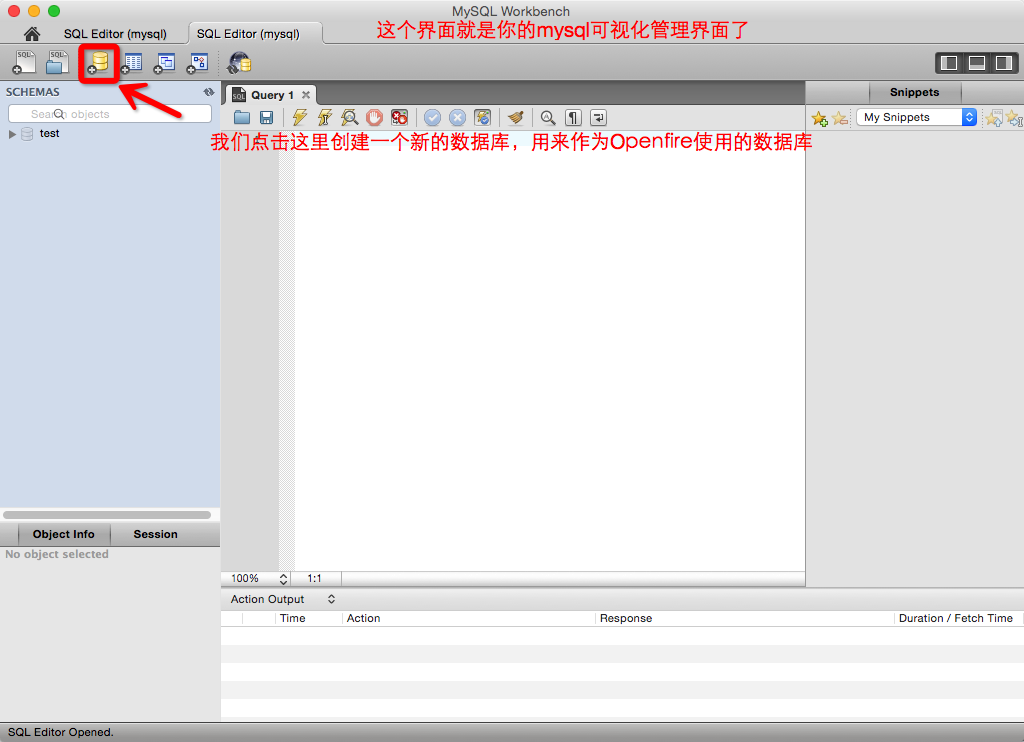
Task: Create a new stored procedure icon
Action: click(x=197, y=63)
